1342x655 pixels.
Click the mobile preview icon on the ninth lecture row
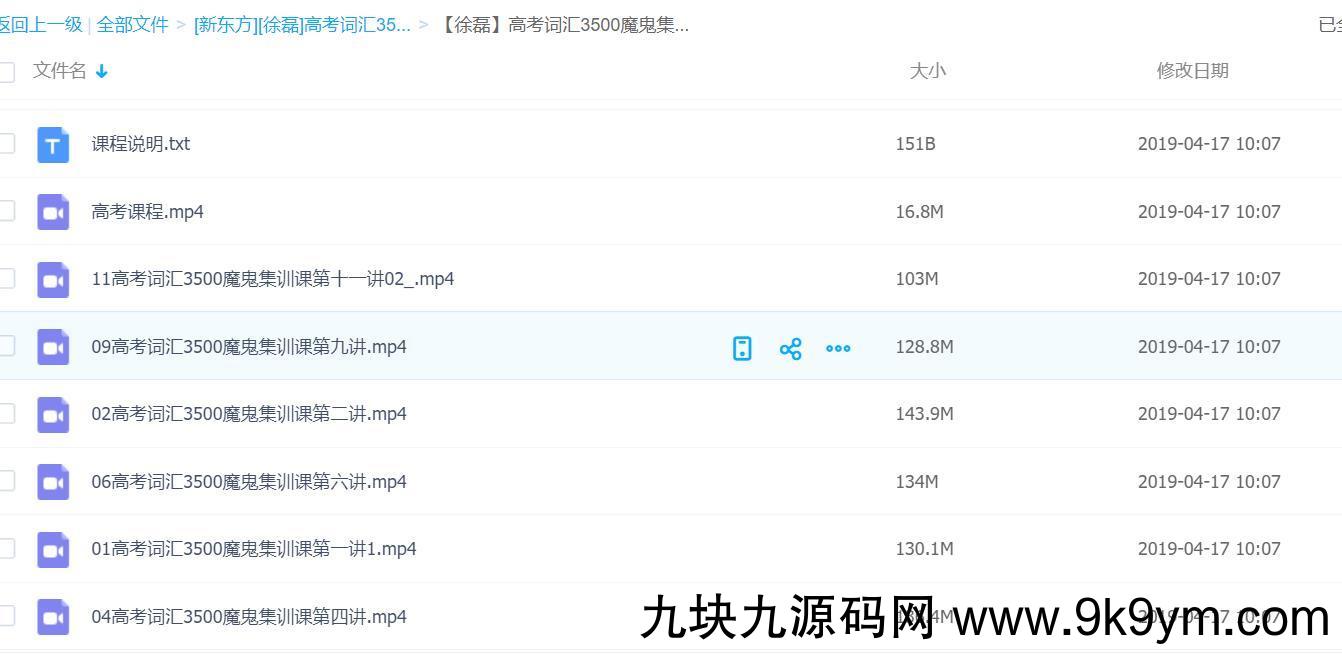[741, 348]
